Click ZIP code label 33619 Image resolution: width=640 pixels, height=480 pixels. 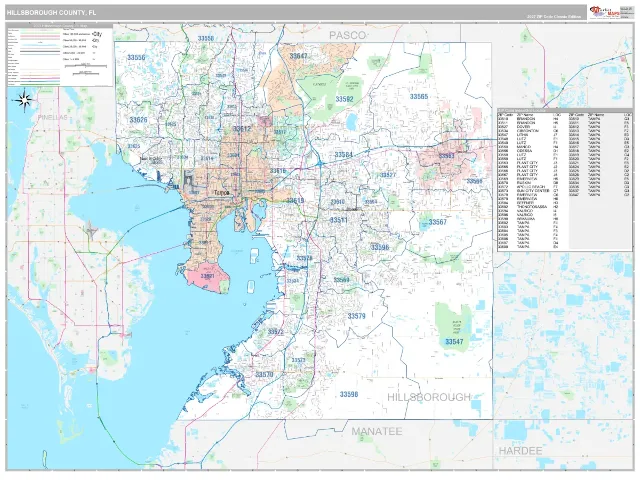point(295,200)
